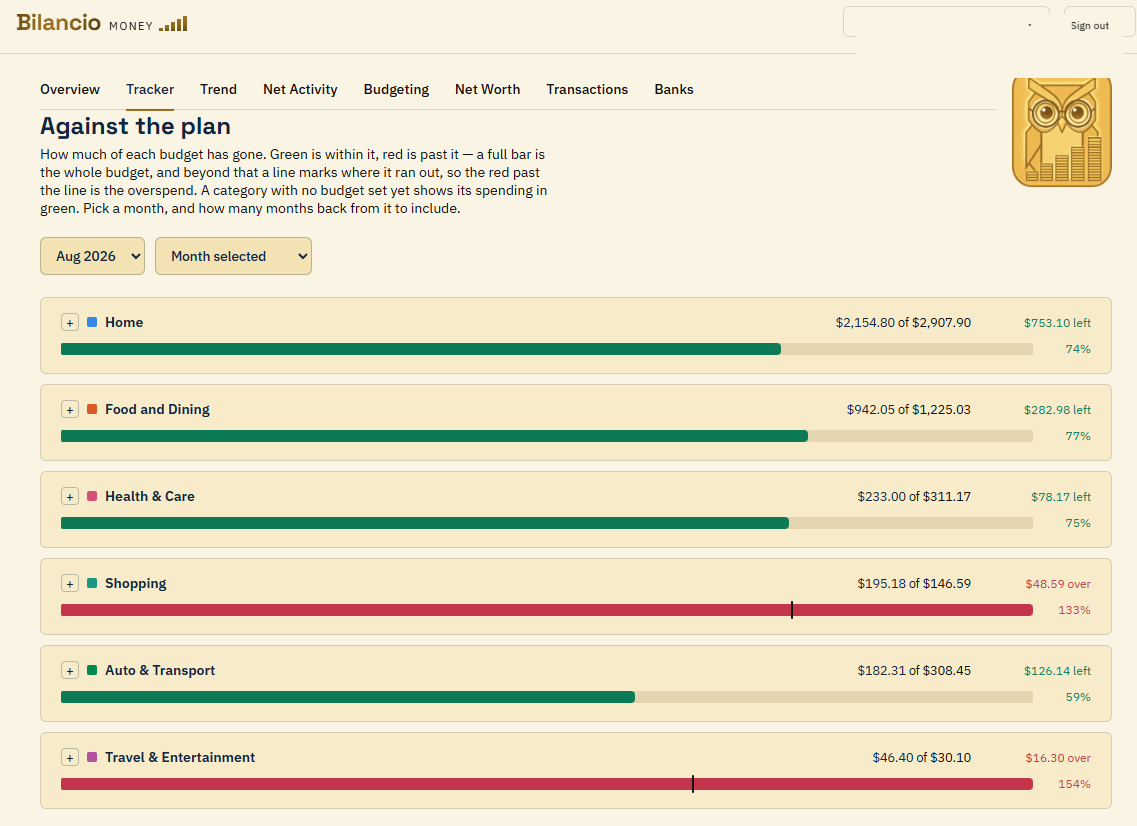Click the Sign out button

click(x=1090, y=25)
